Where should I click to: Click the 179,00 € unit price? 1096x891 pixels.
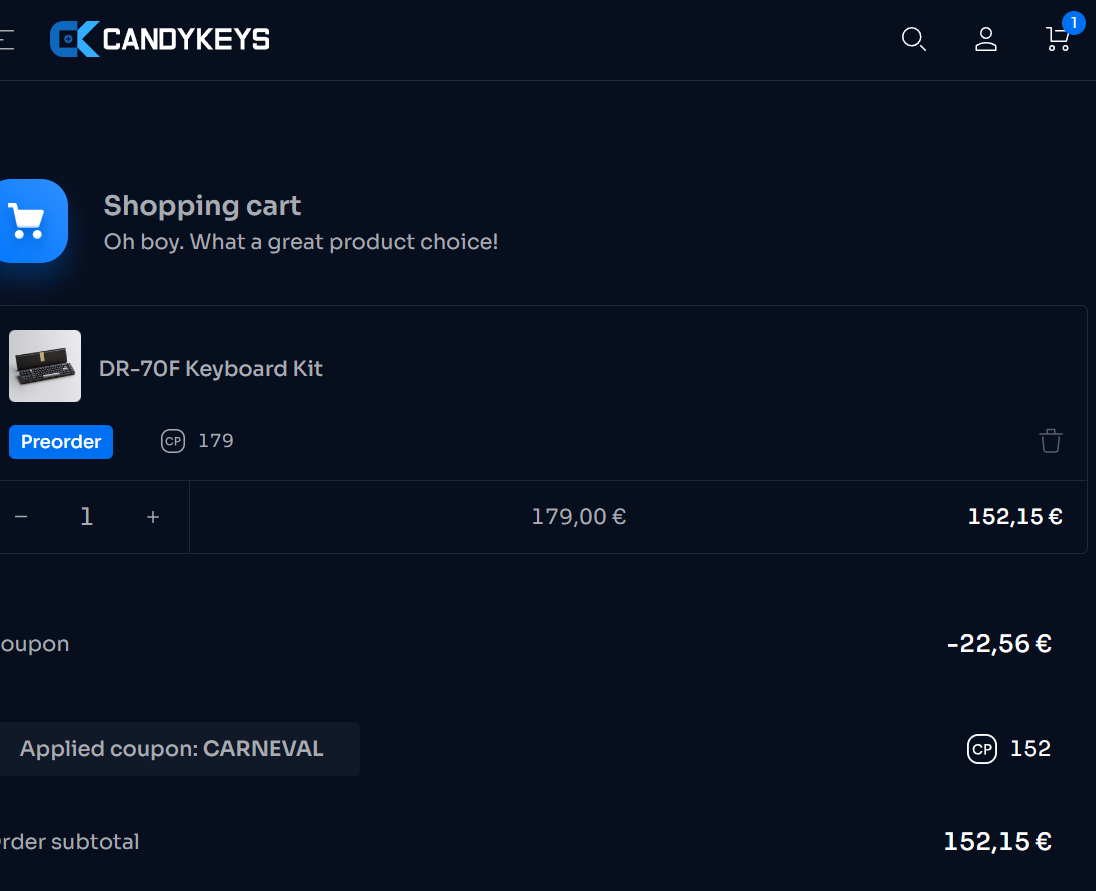pyautogui.click(x=578, y=517)
